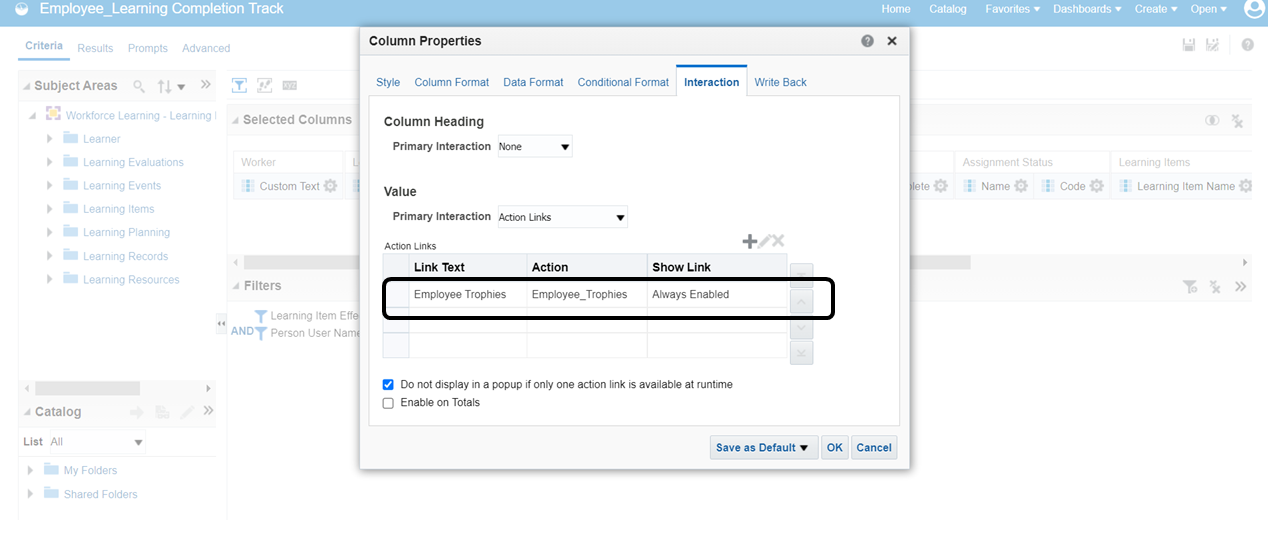The image size is (1268, 559).
Task: Click the user profile icon at top right
Action: point(1254,9)
